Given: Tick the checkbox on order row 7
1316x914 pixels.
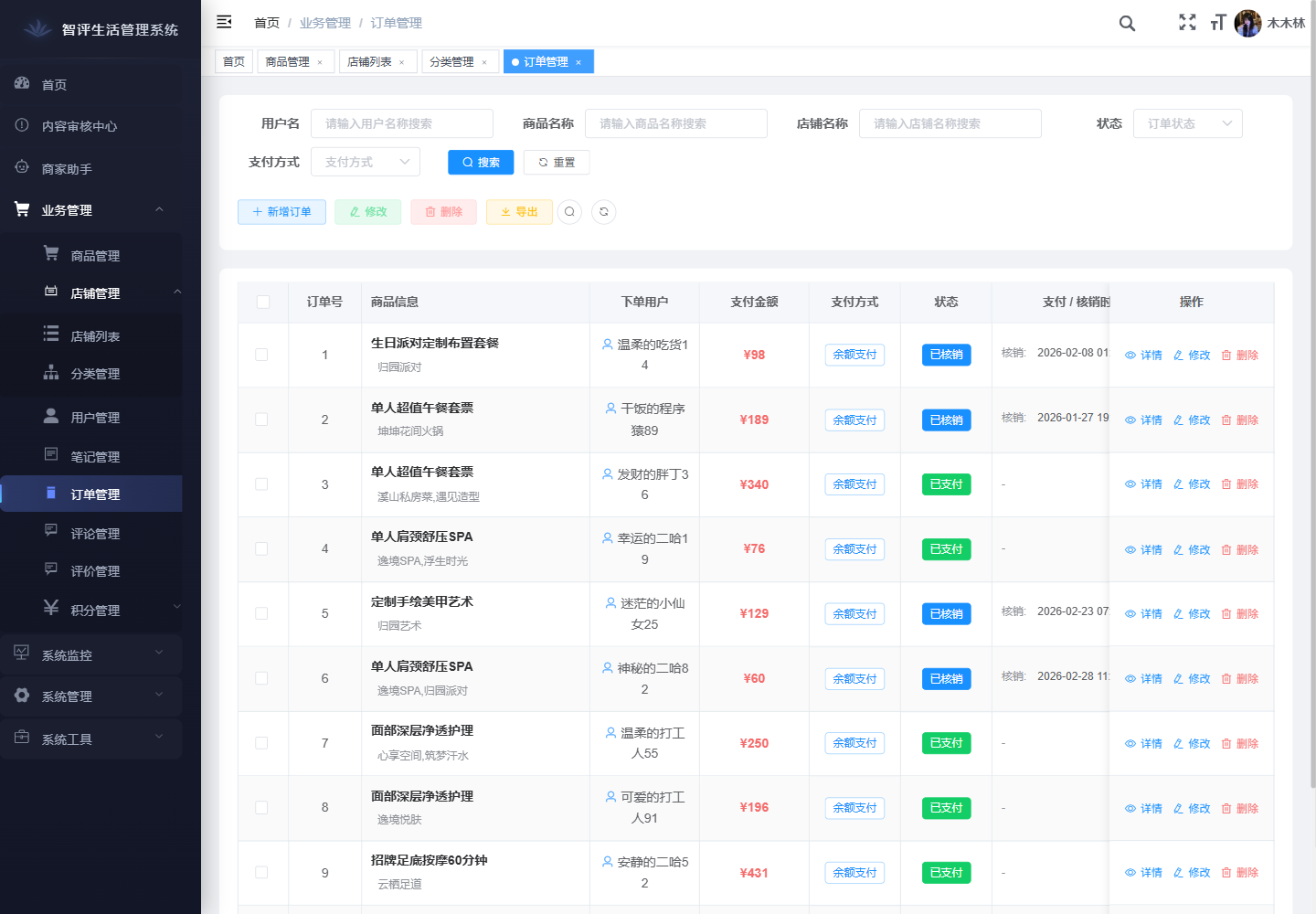Looking at the screenshot, I should point(263,743).
